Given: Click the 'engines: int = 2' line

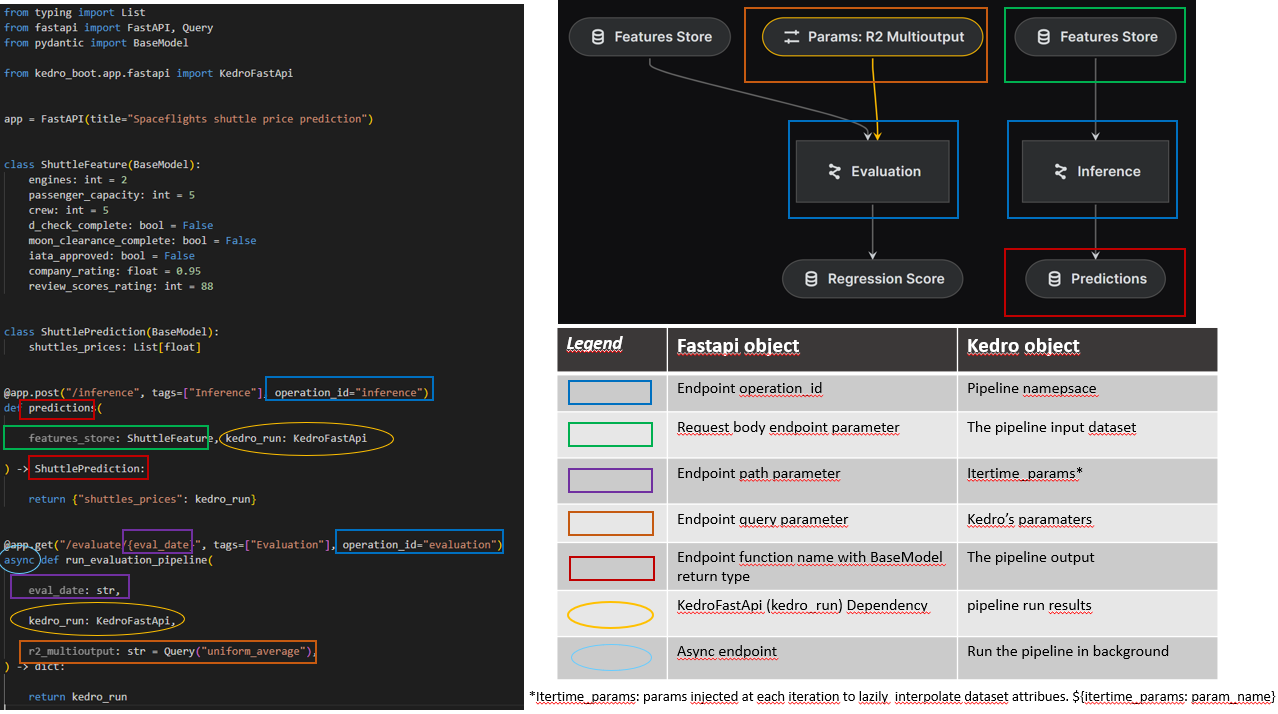Looking at the screenshot, I should [x=78, y=180].
